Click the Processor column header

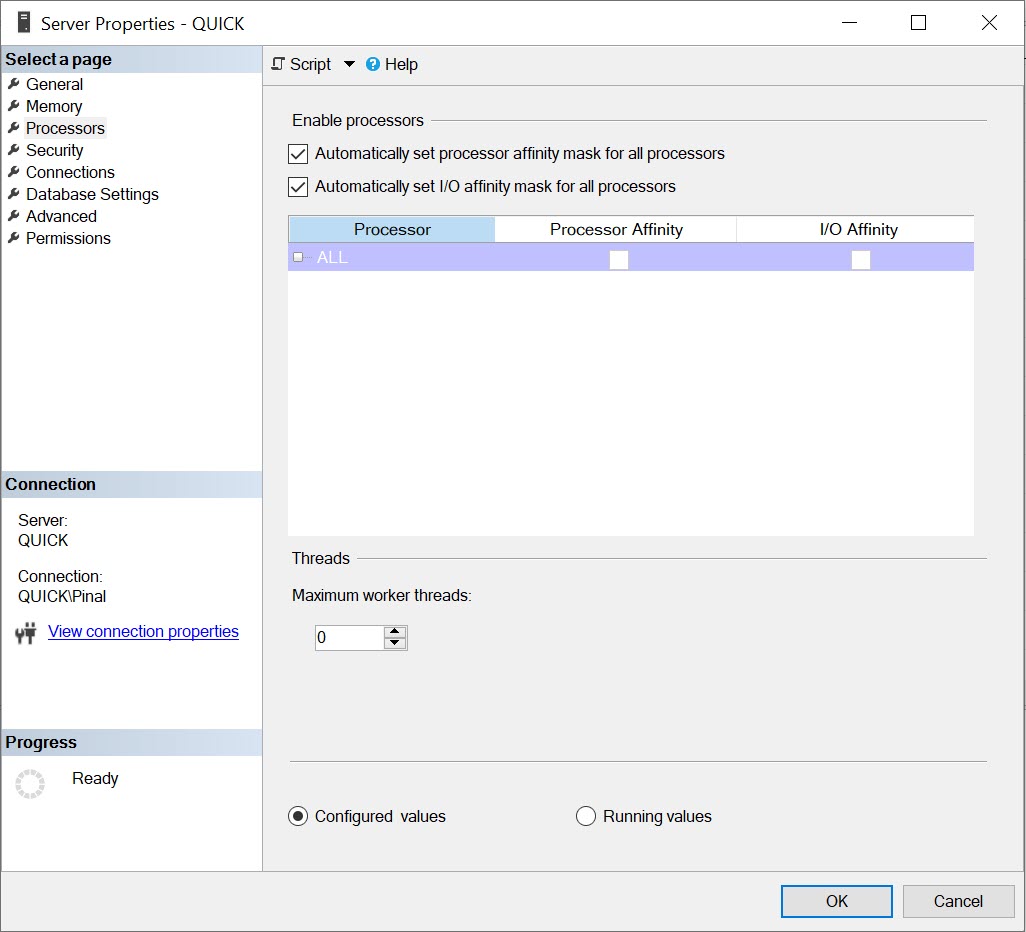[x=391, y=230]
